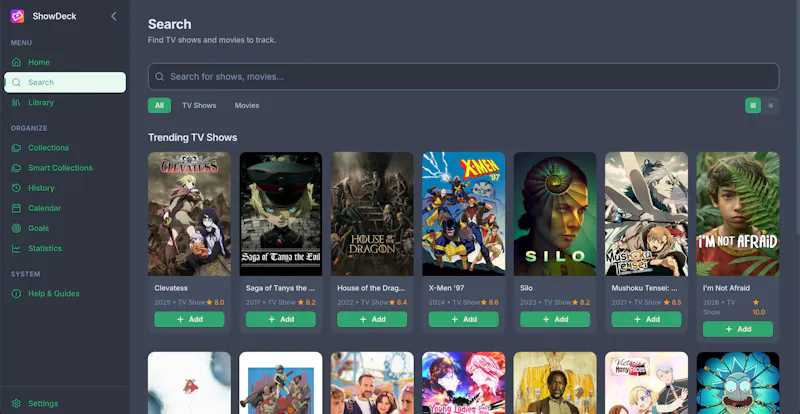The image size is (800, 414).
Task: Click the Settings gear icon
Action: click(x=16, y=403)
